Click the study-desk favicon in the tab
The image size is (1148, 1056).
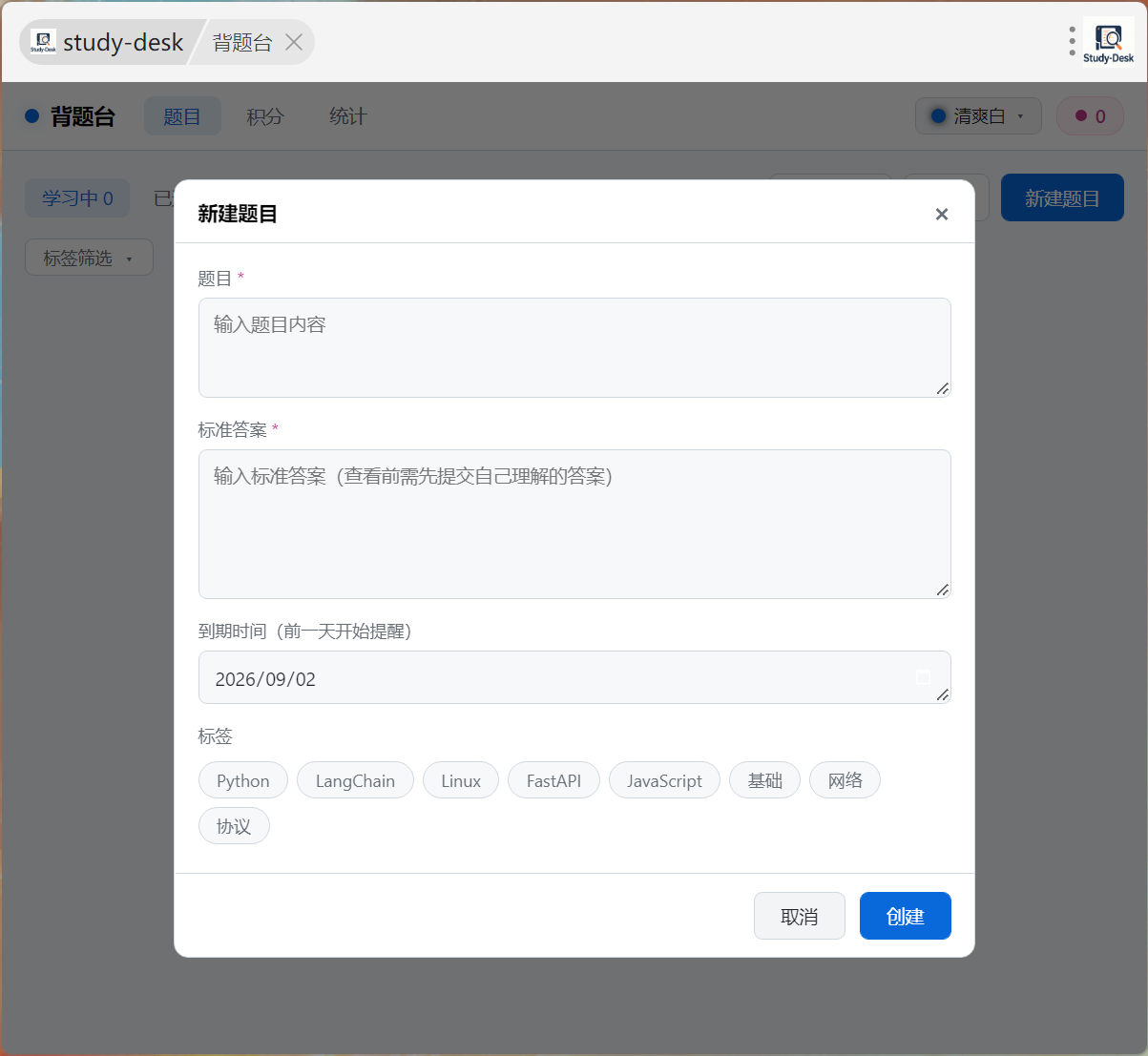pyautogui.click(x=43, y=42)
